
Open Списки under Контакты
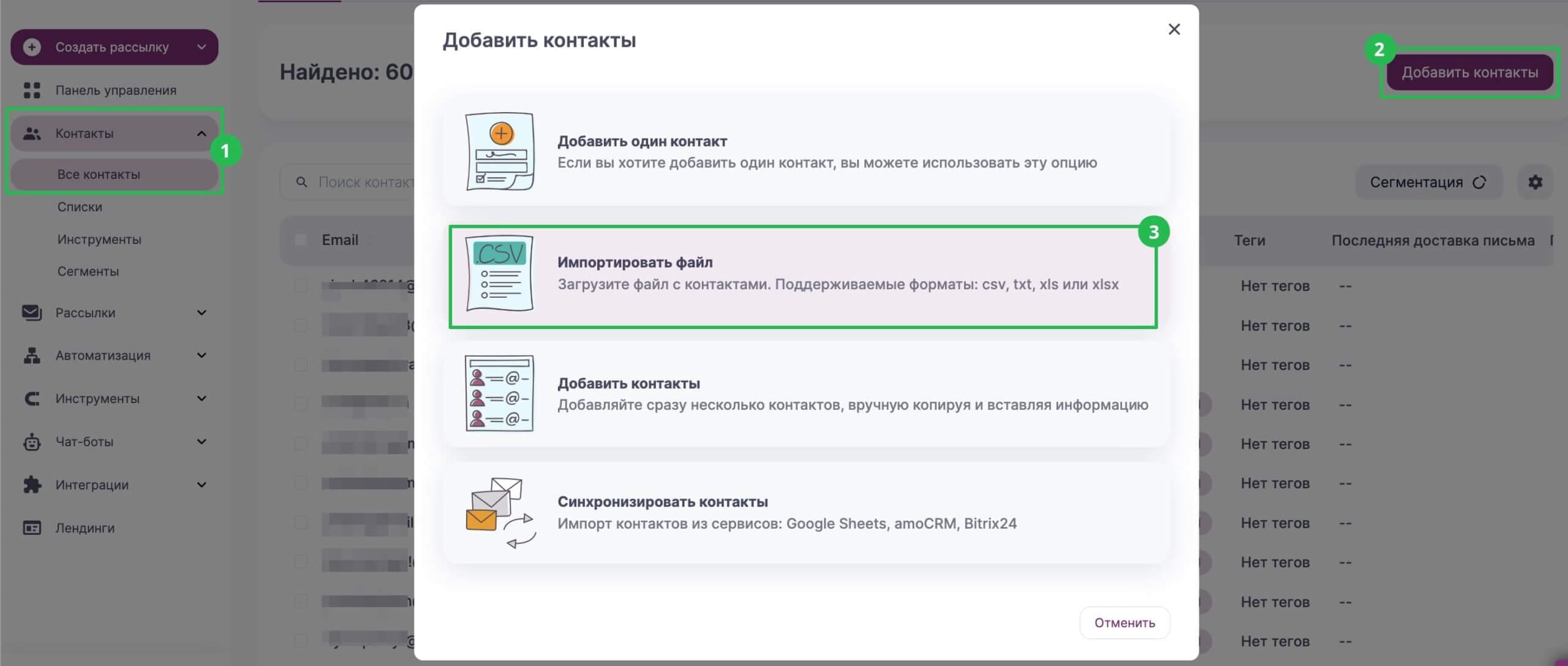pyautogui.click(x=80, y=207)
